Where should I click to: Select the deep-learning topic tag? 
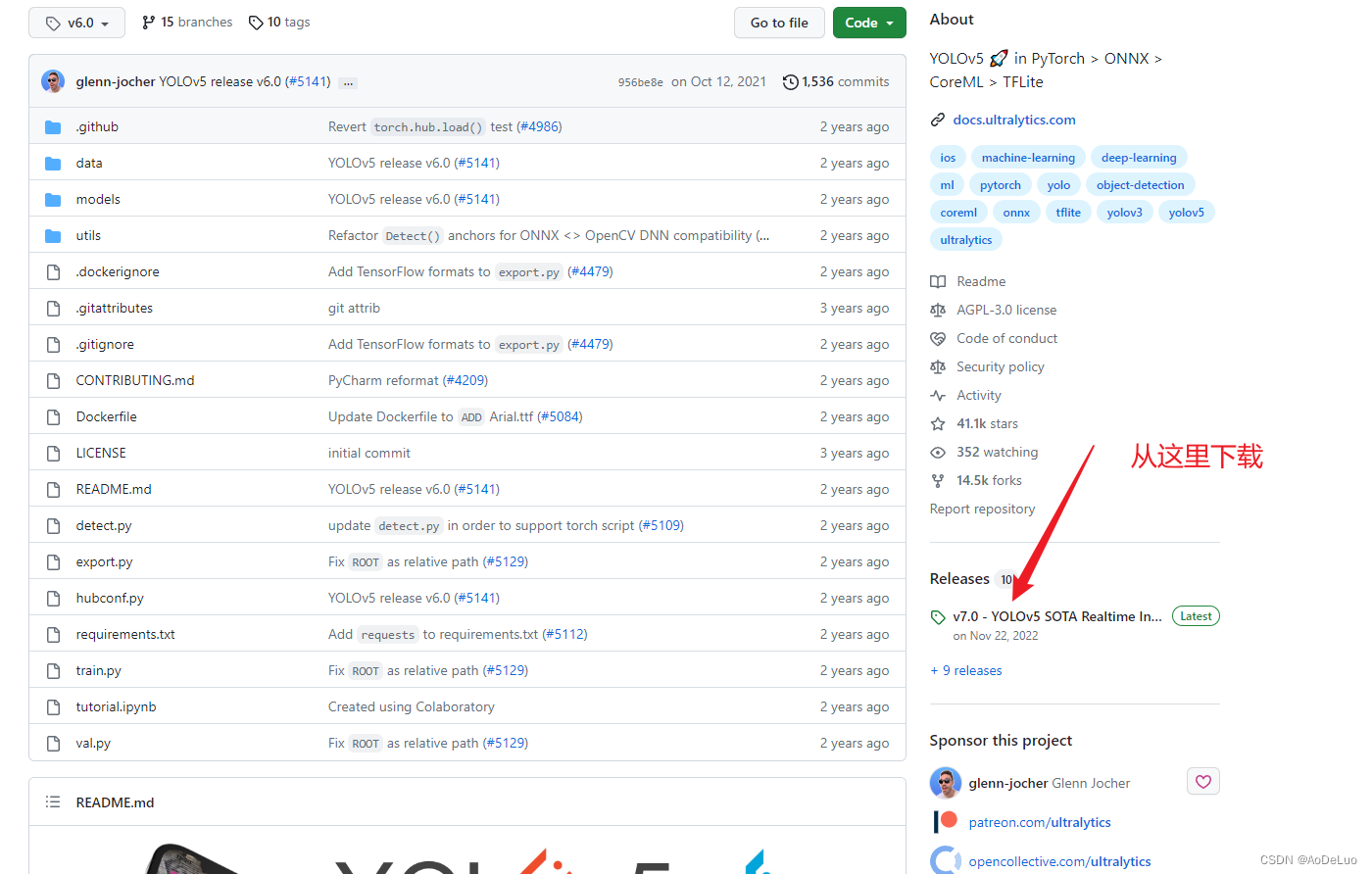[1139, 157]
